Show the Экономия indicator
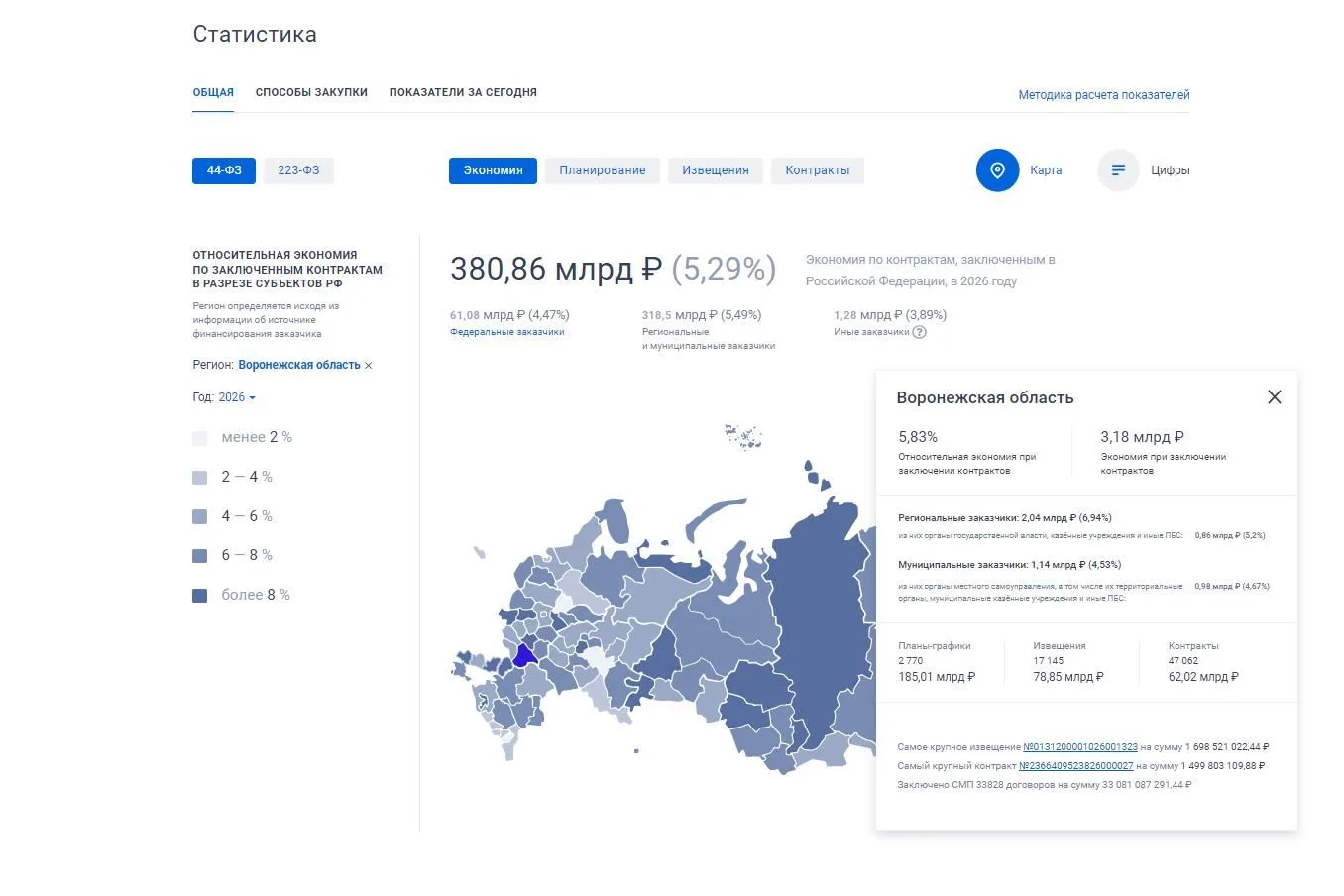Image resolution: width=1344 pixels, height=896 pixels. click(x=493, y=170)
